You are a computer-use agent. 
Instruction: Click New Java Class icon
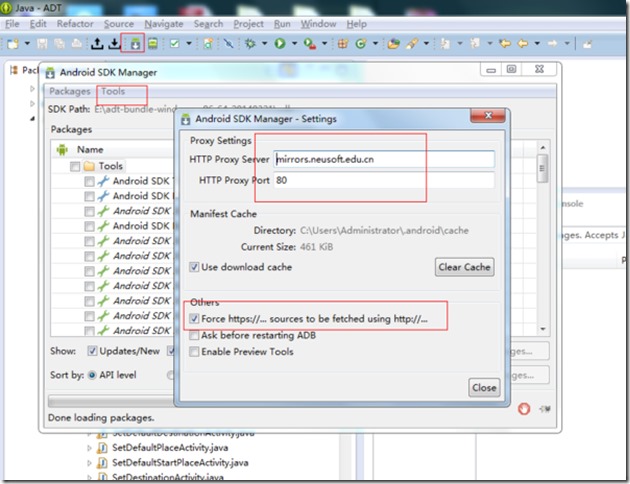(x=360, y=43)
